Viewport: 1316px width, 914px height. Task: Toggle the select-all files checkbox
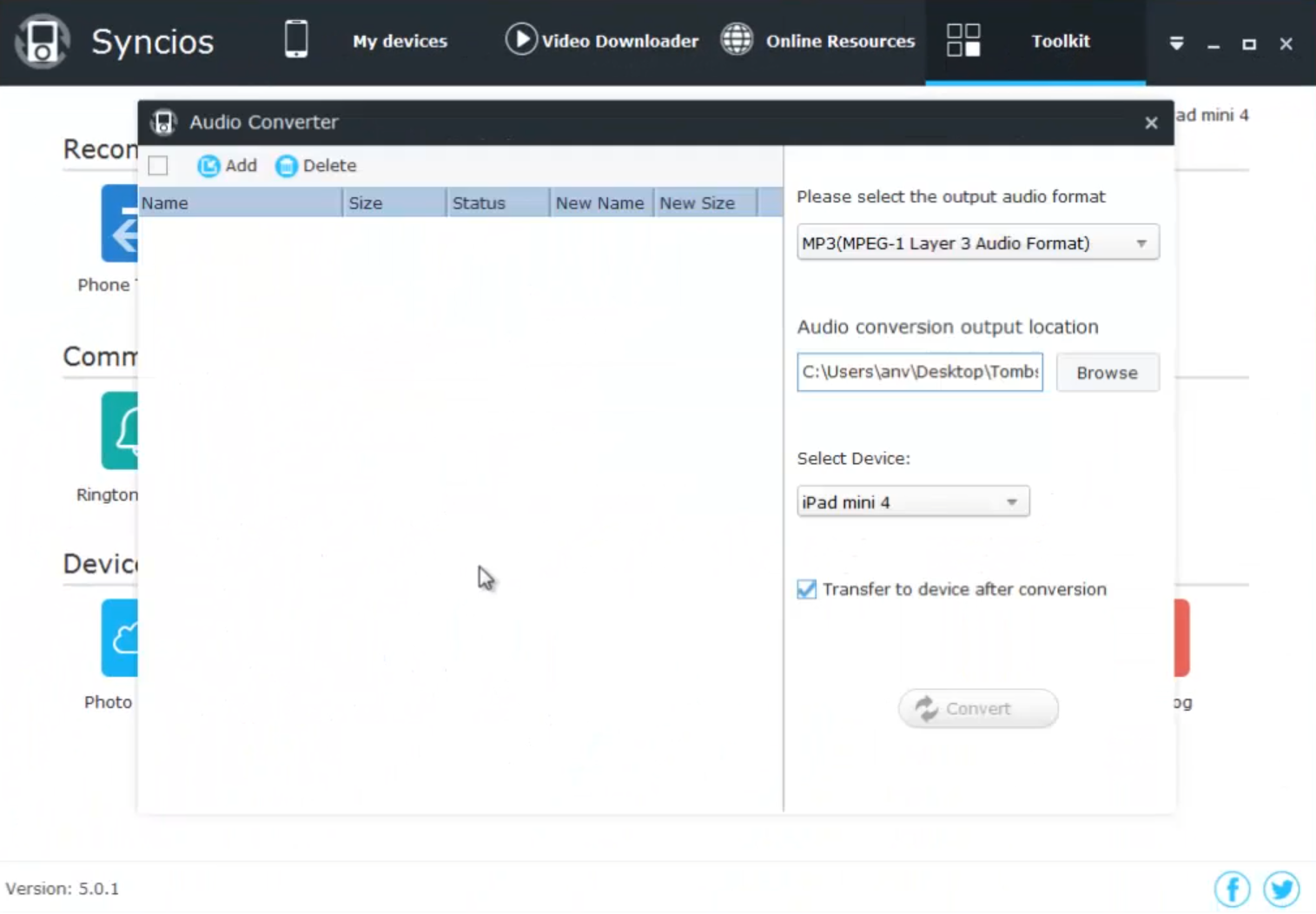[158, 166]
